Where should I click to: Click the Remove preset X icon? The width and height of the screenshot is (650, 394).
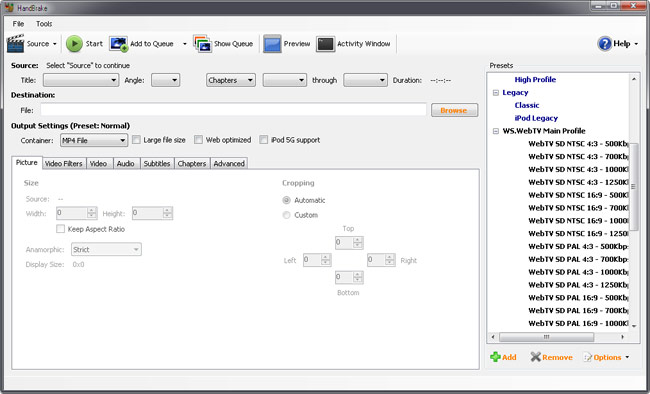536,357
